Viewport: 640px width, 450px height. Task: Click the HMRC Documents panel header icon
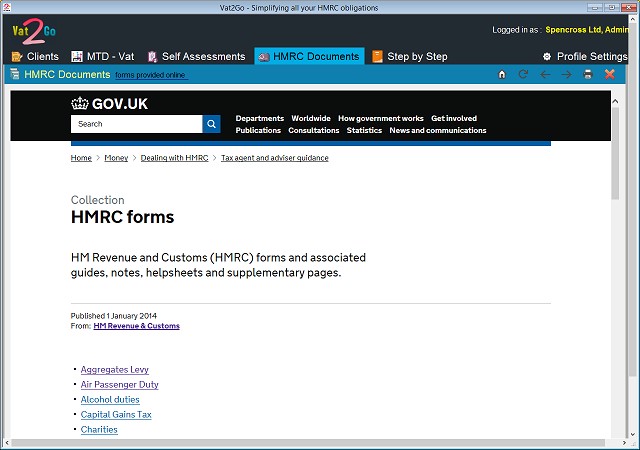[15, 74]
